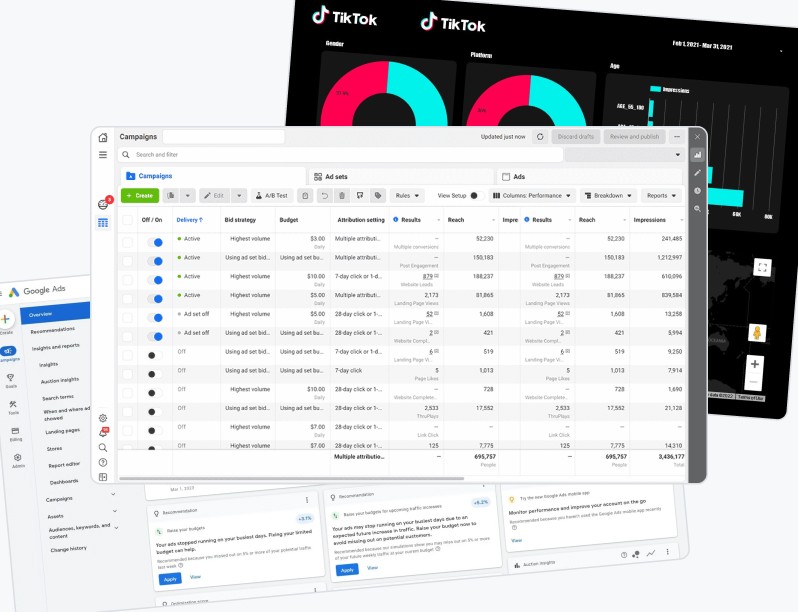The height and width of the screenshot is (612, 798).
Task: Open the Ads Manager home icon
Action: click(103, 137)
